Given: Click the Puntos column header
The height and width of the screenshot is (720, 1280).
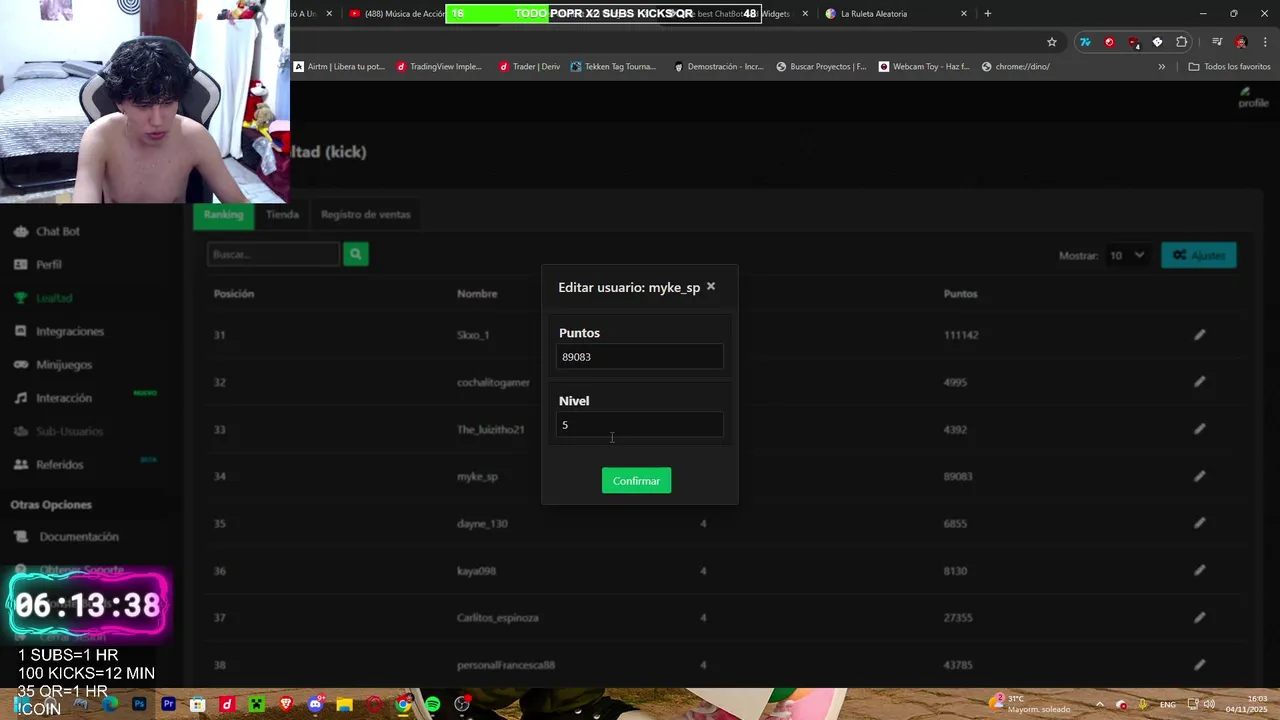Looking at the screenshot, I should point(960,294).
